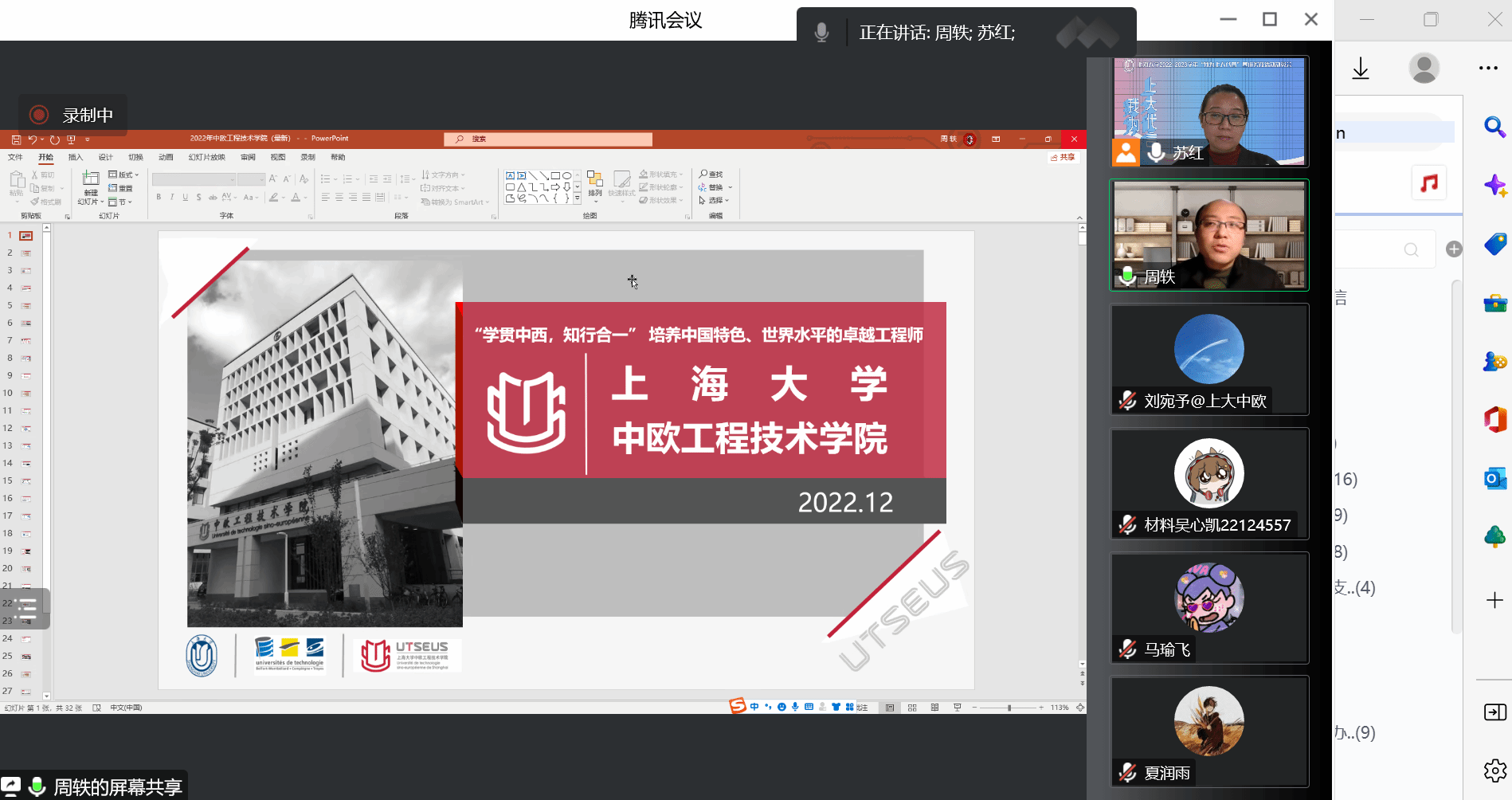This screenshot has width=1512, height=800.
Task: Click the zoom slider handle
Action: [1009, 708]
